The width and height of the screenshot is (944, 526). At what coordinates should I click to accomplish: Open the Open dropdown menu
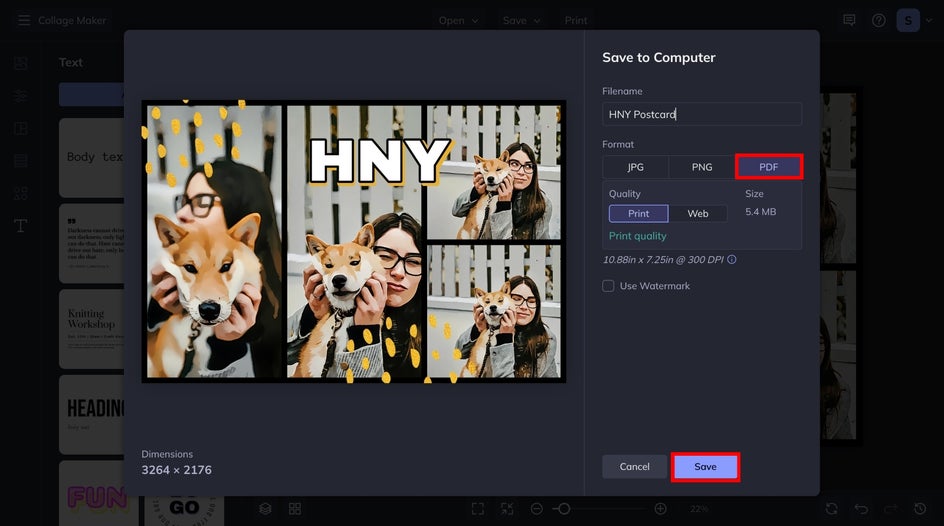pos(458,20)
